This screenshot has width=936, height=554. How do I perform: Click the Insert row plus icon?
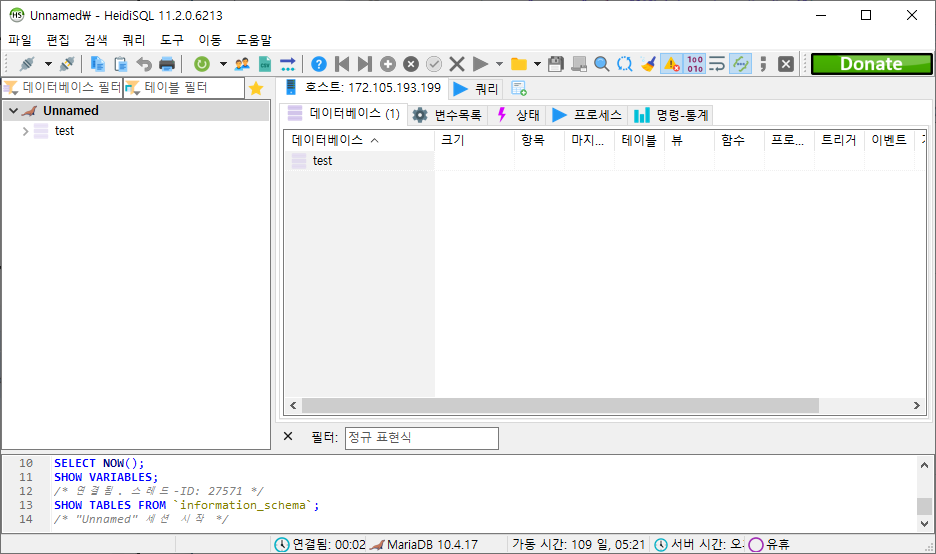point(388,64)
